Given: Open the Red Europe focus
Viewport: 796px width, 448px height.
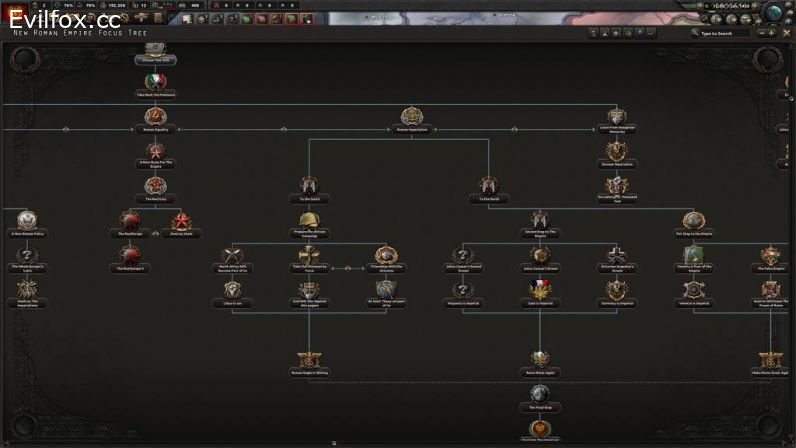Looking at the screenshot, I should [x=130, y=222].
